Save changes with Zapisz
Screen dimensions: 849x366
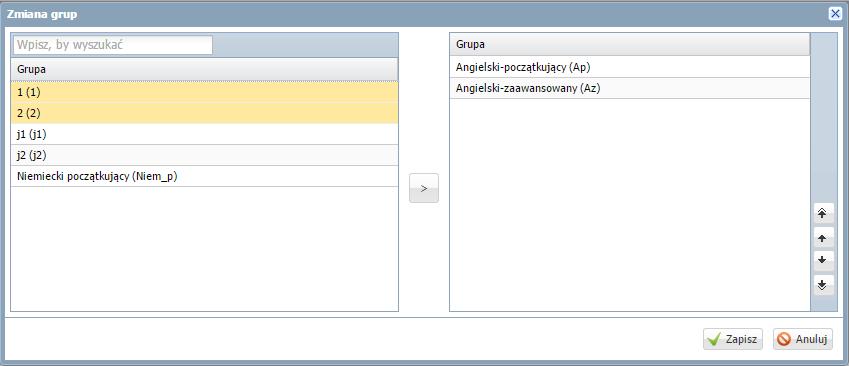click(733, 339)
